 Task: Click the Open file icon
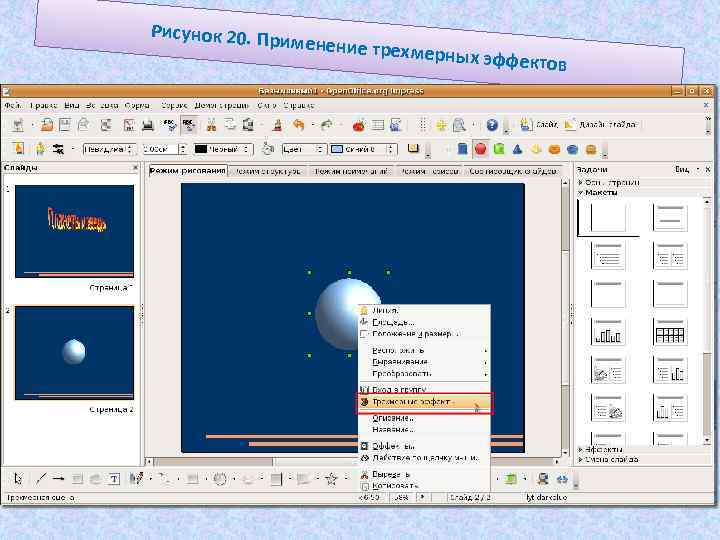47,125
